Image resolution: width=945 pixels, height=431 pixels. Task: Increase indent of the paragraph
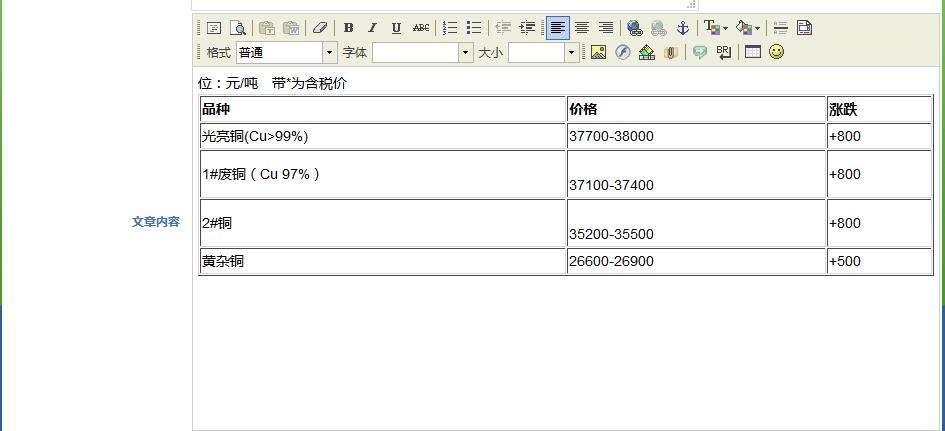(x=527, y=28)
